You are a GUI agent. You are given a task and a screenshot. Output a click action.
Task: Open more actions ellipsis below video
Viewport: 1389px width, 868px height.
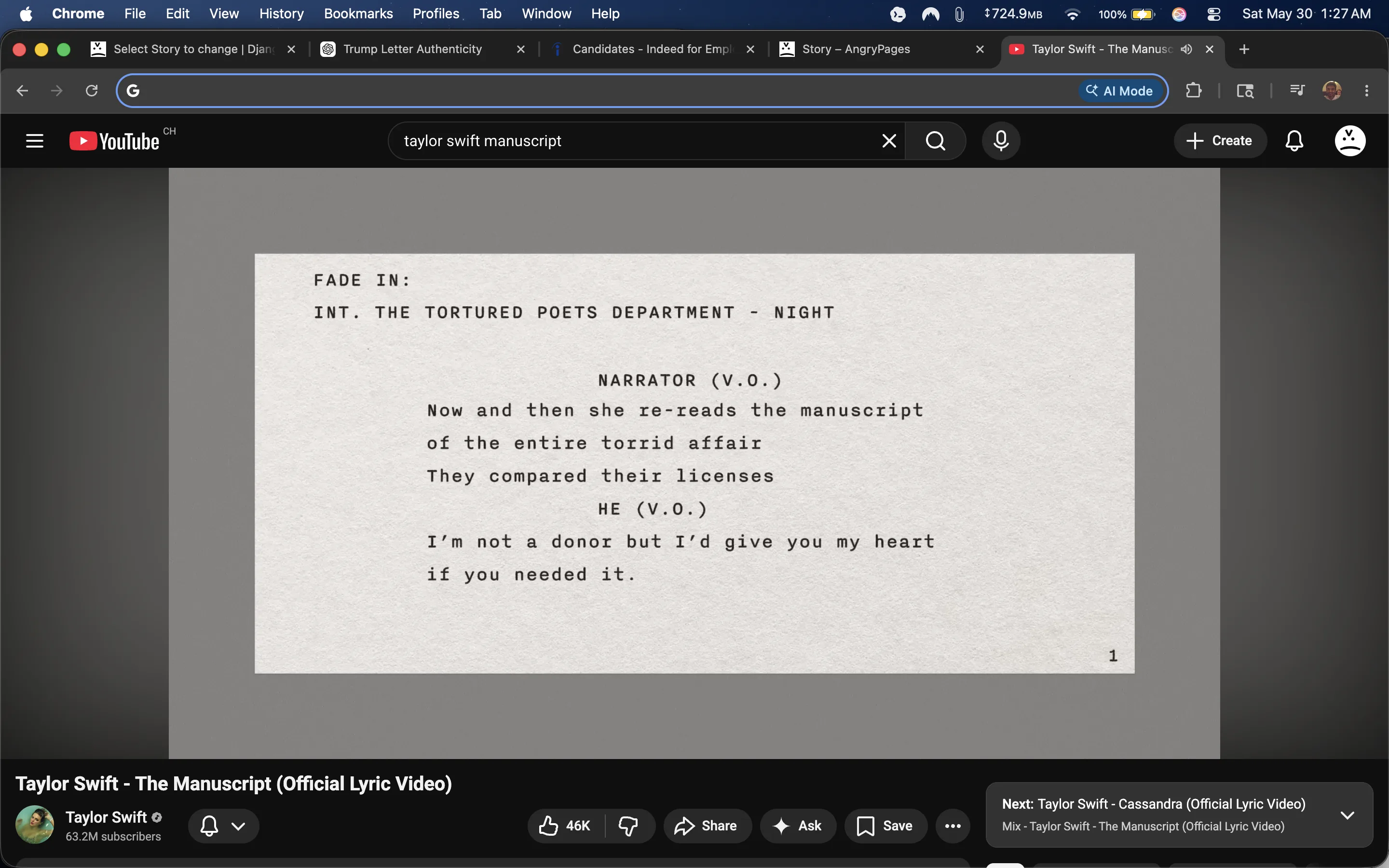953,826
